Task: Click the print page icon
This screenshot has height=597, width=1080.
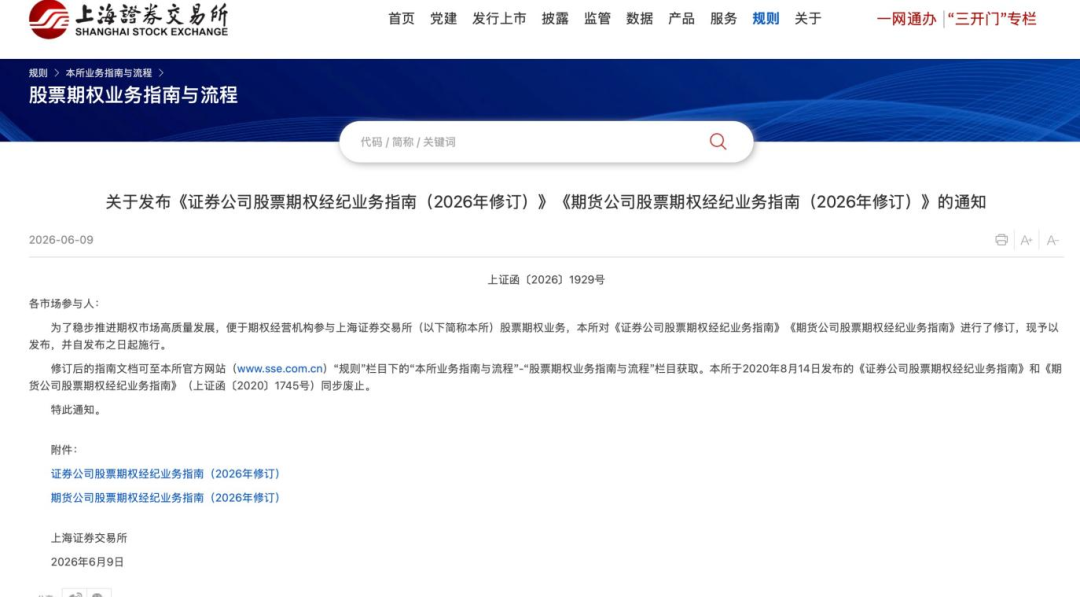Action: 1001,240
